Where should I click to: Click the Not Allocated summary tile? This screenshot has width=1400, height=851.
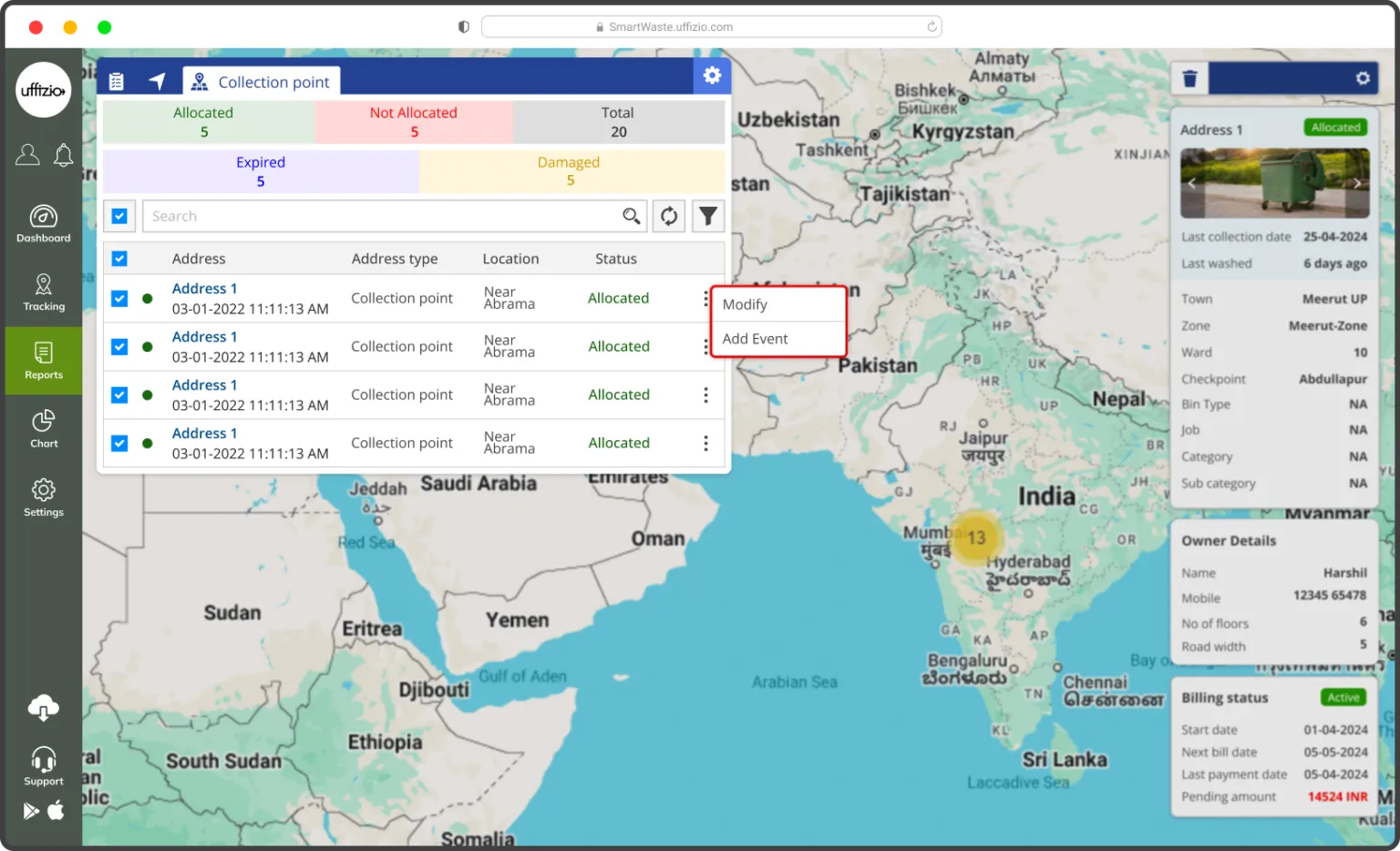click(414, 122)
